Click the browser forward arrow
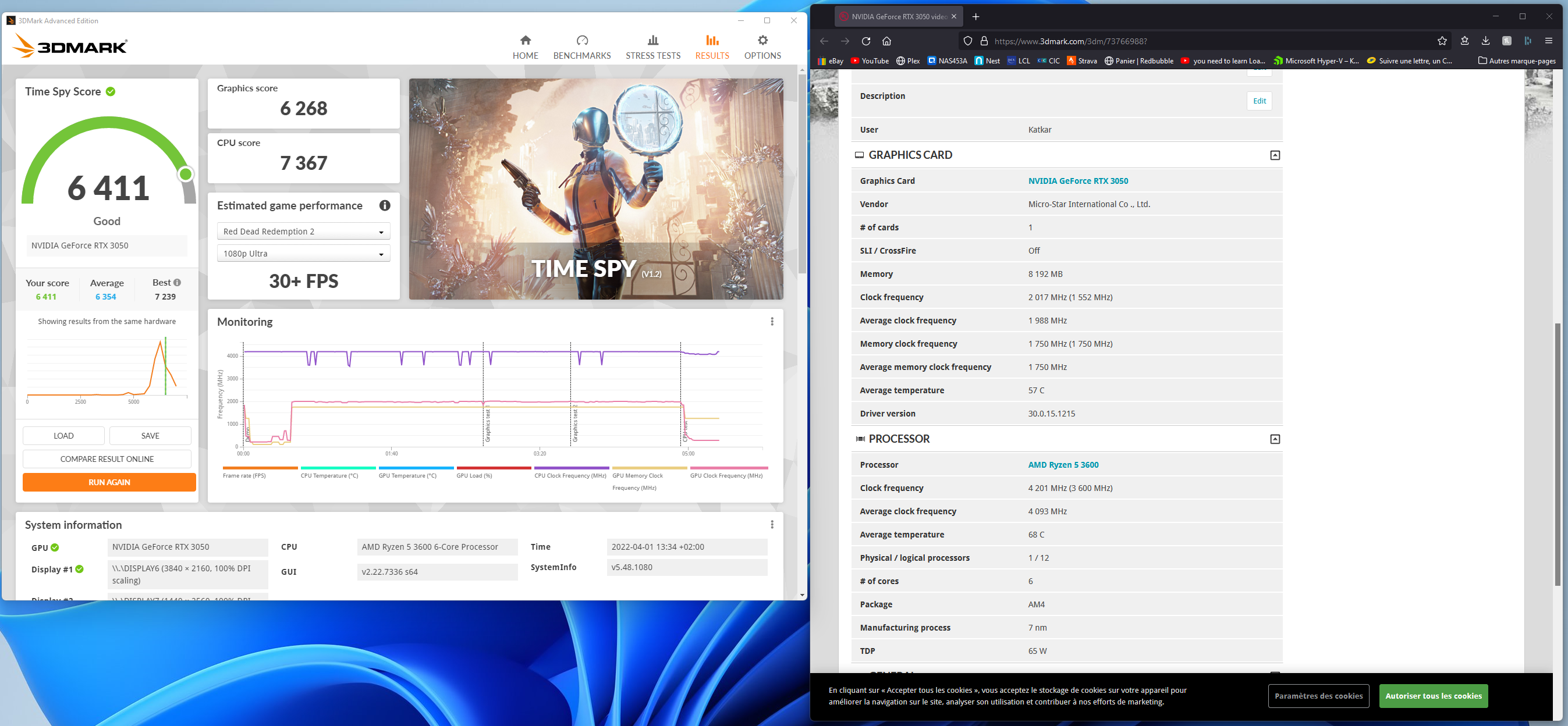 [845, 41]
